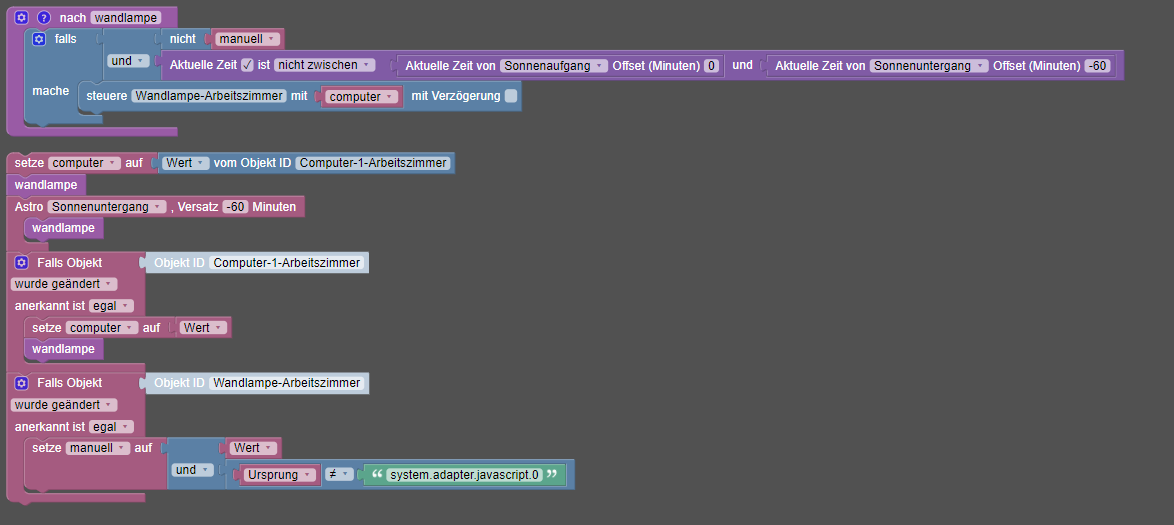Viewport: 1174px width, 525px height.
Task: Open the 'egal' dropdown in the Computer-1 trigger block
Action: pos(111,306)
